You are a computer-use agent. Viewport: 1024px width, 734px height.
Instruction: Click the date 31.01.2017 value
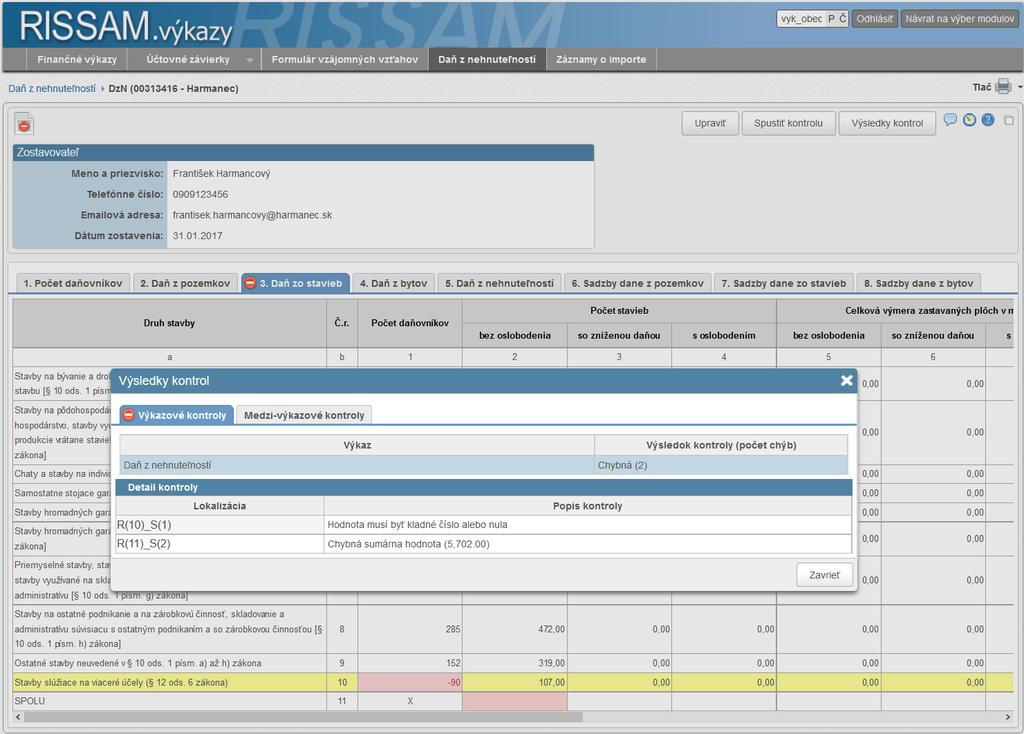pos(197,236)
